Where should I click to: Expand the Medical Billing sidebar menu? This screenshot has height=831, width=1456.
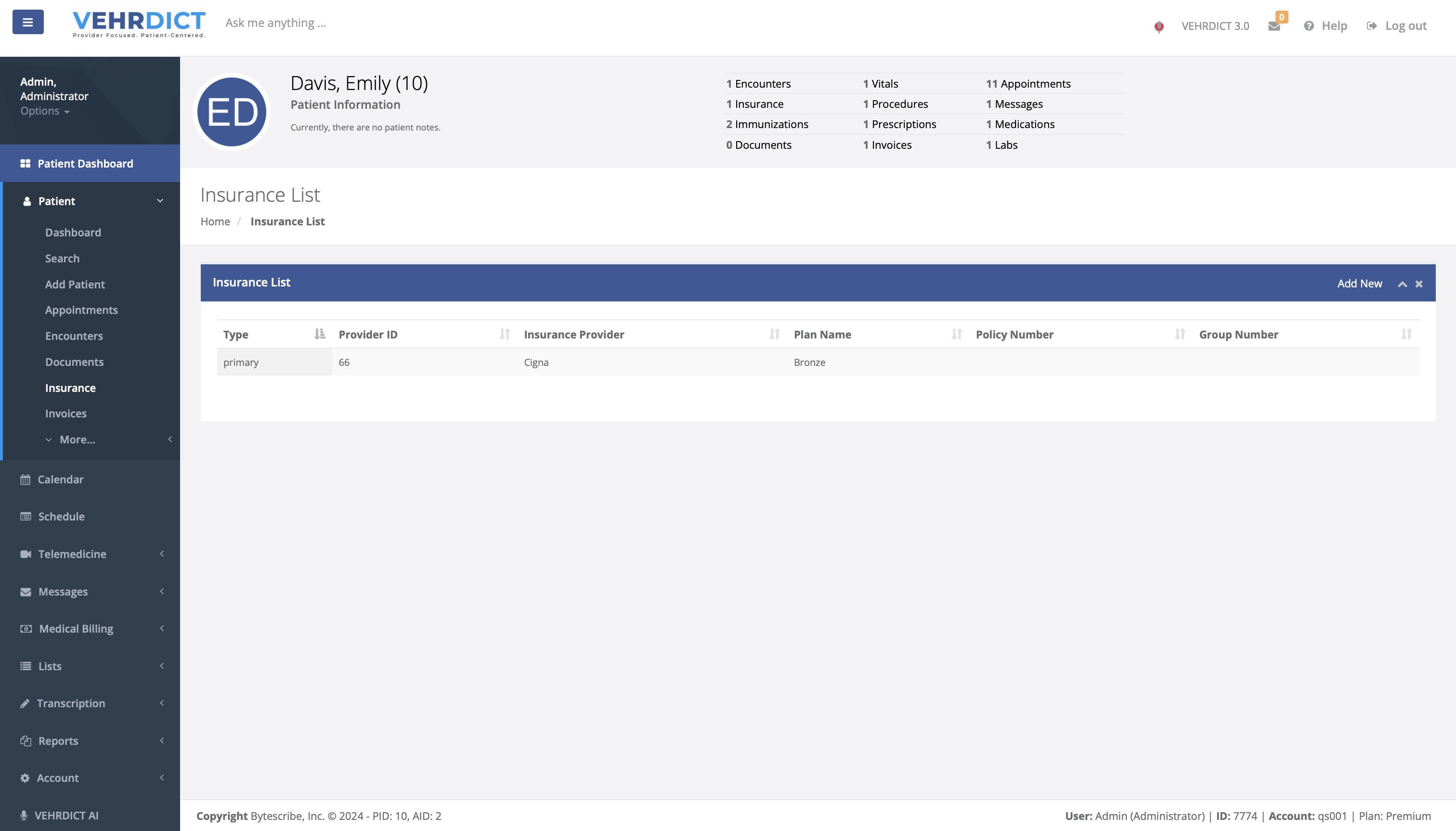point(76,628)
